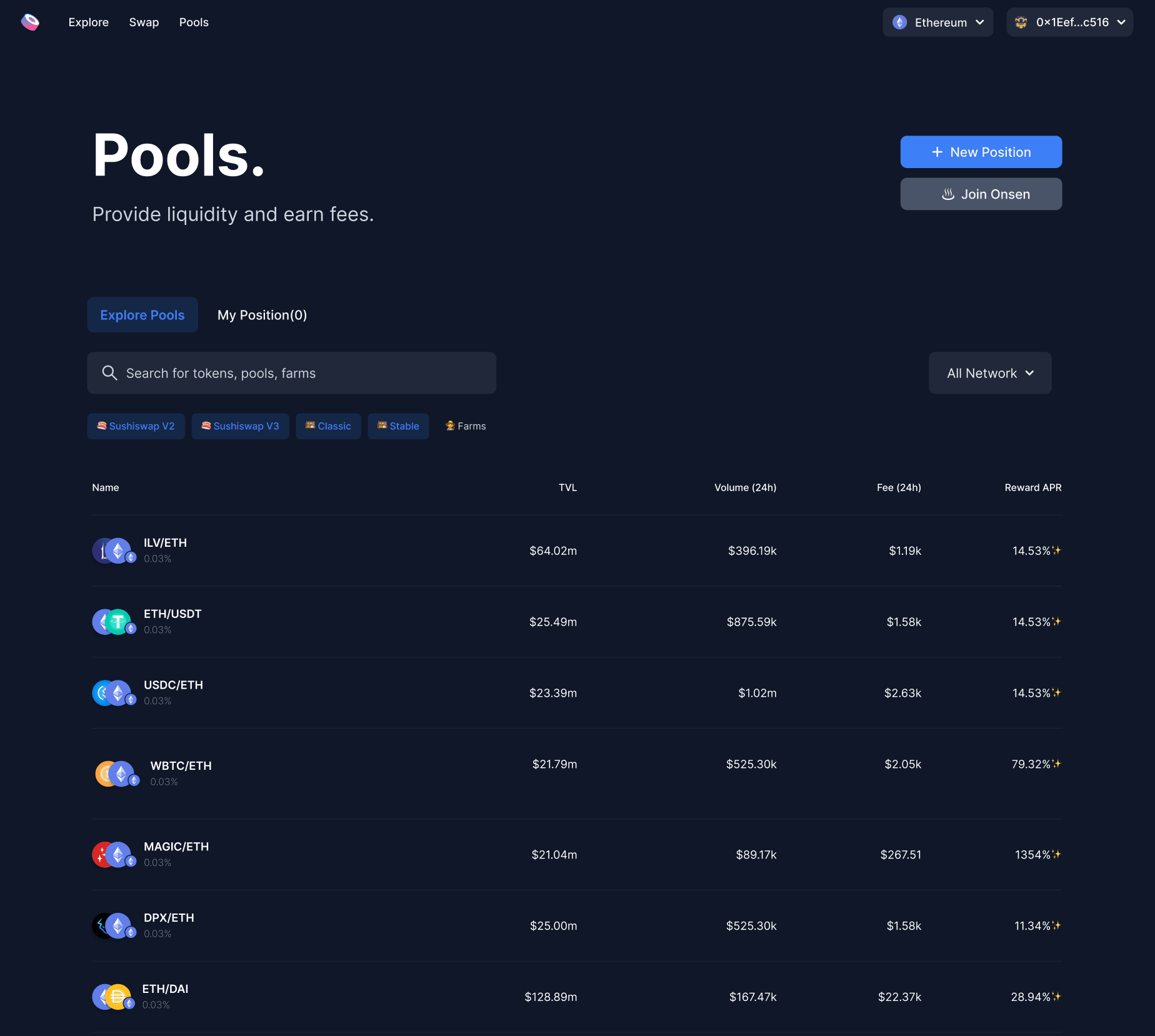
Task: Open the WBTC/ETH pool name
Action: coord(181,766)
